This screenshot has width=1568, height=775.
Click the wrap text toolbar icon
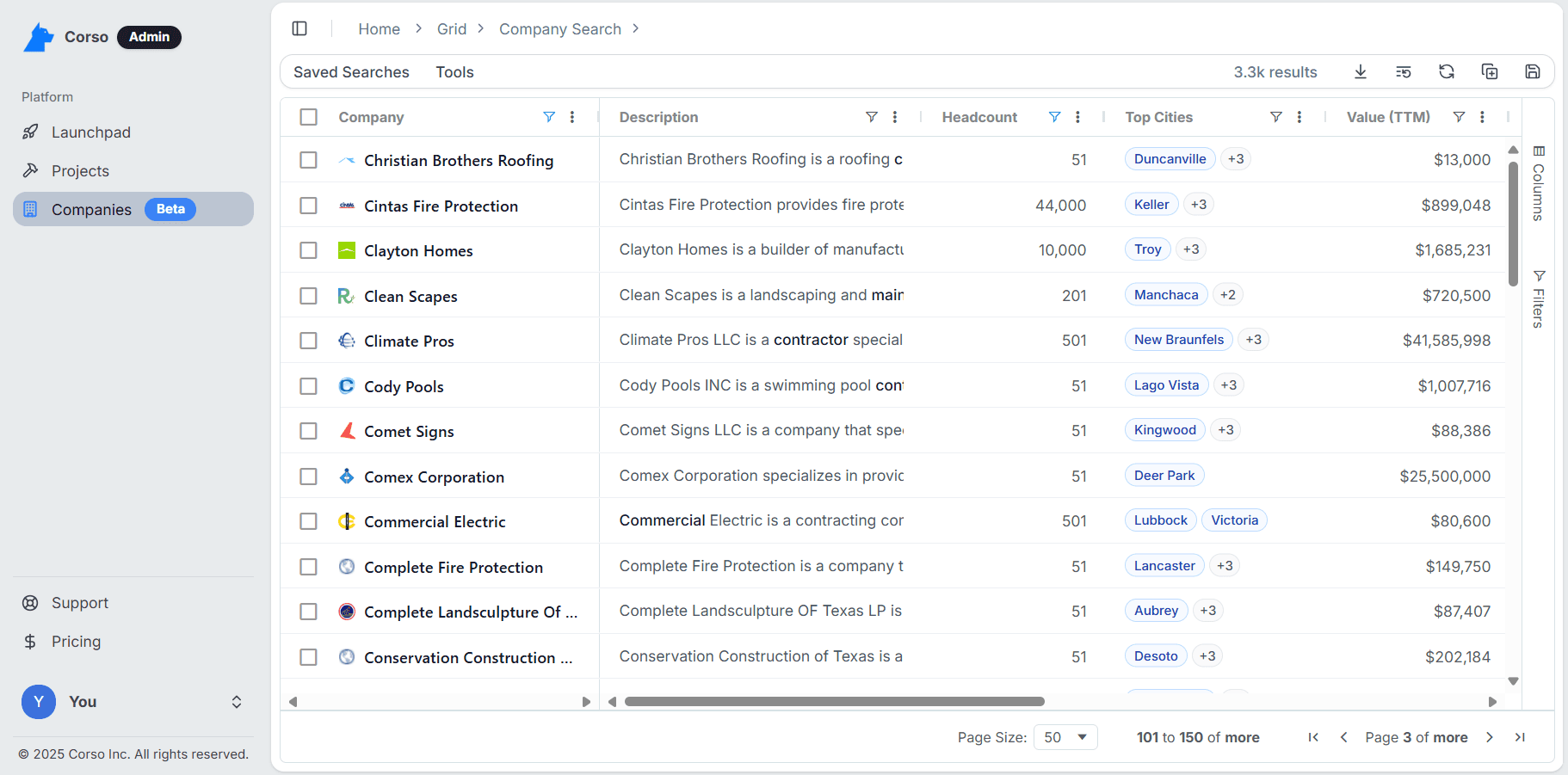pos(1404,72)
